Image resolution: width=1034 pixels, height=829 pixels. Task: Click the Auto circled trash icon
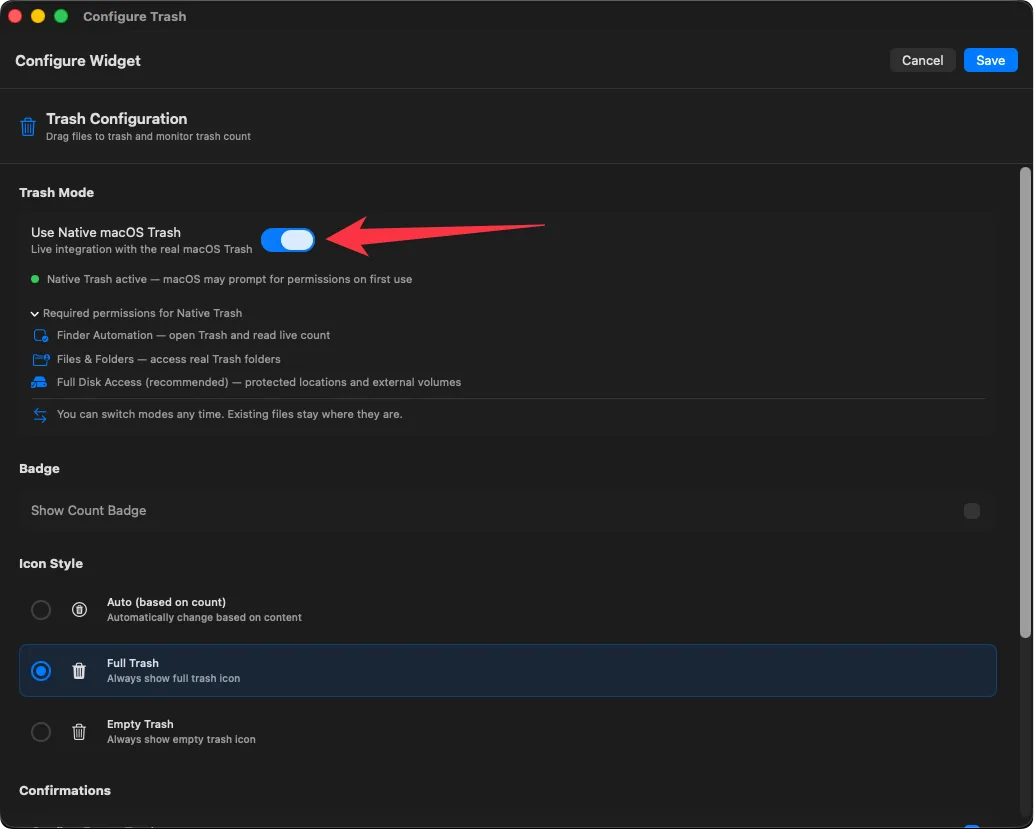(x=79, y=609)
